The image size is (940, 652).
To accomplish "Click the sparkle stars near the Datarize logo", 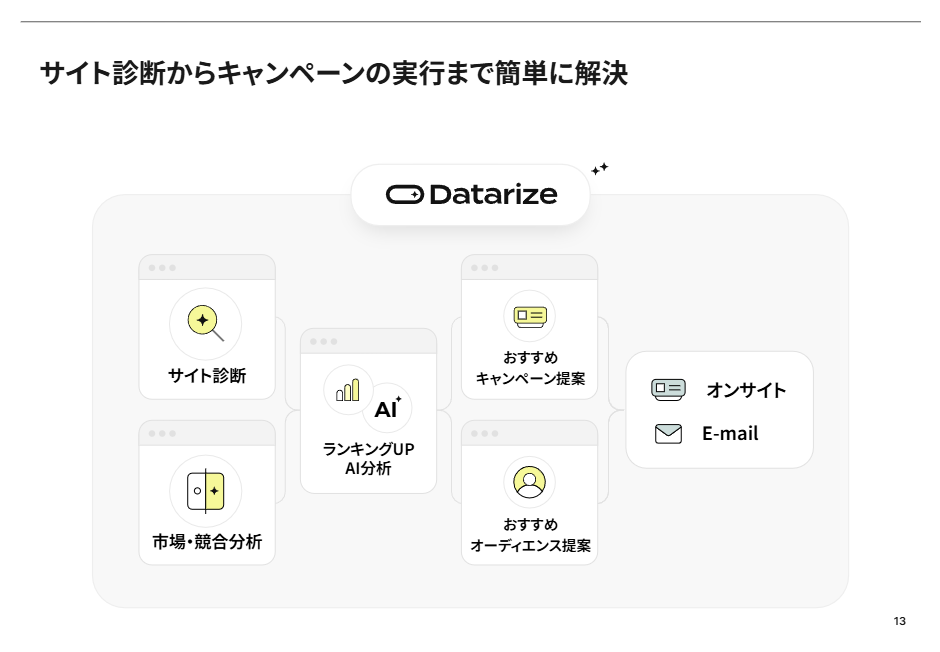I will pos(599,169).
